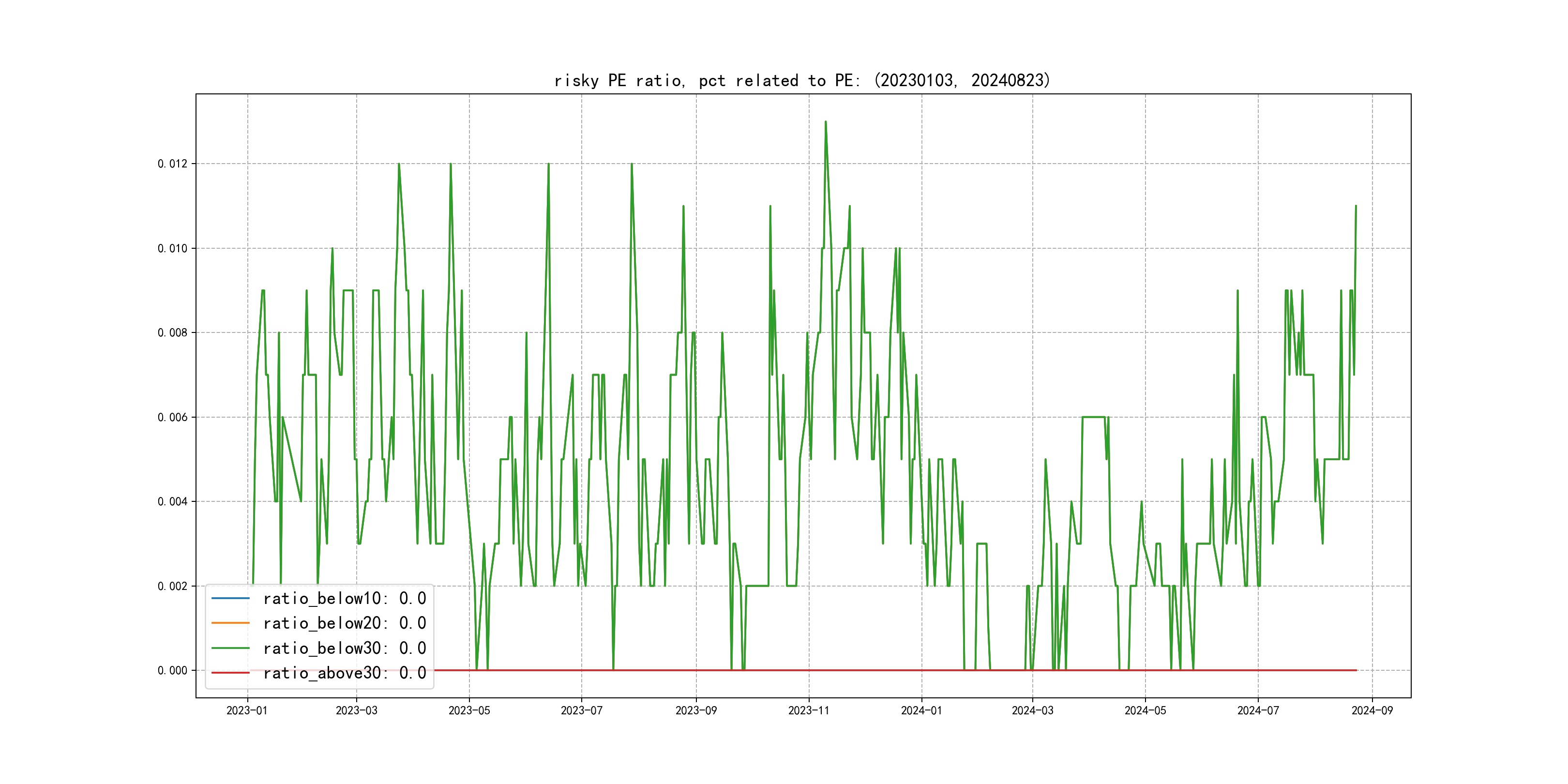Click the chart title text
Screen dimensions: 1568x784
[802, 80]
